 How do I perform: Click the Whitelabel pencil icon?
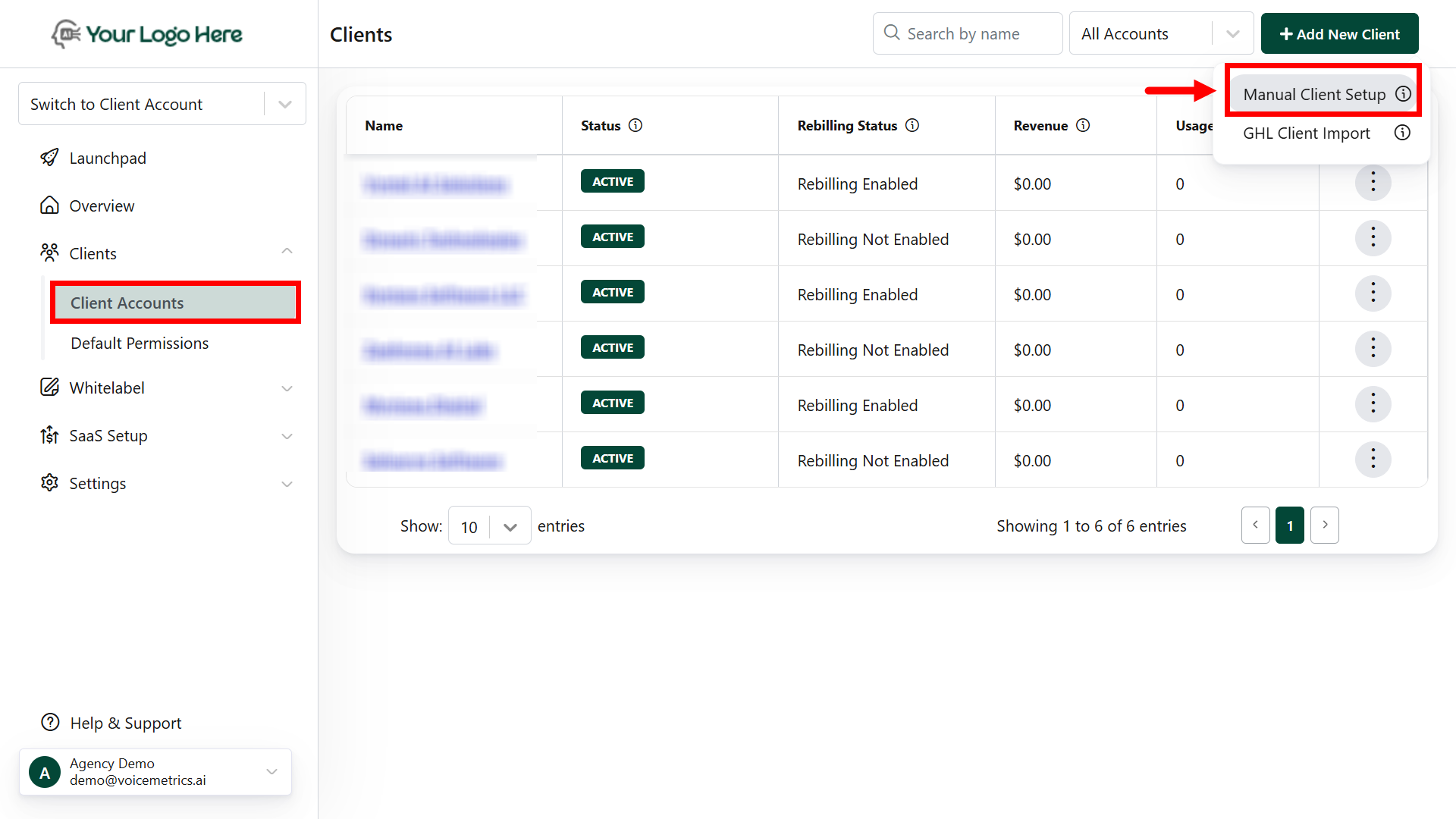click(49, 388)
